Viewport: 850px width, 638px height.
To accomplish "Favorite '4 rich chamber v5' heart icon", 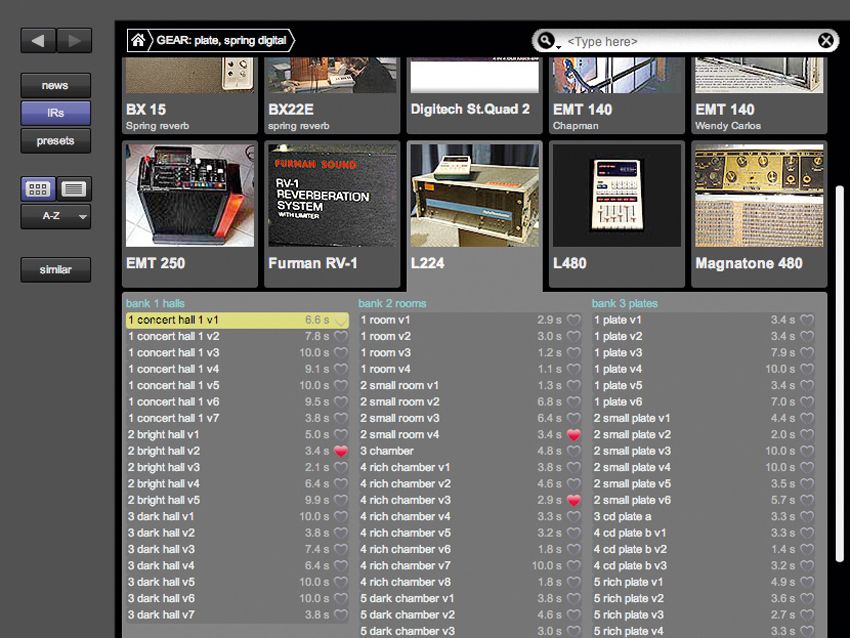I will [x=574, y=533].
